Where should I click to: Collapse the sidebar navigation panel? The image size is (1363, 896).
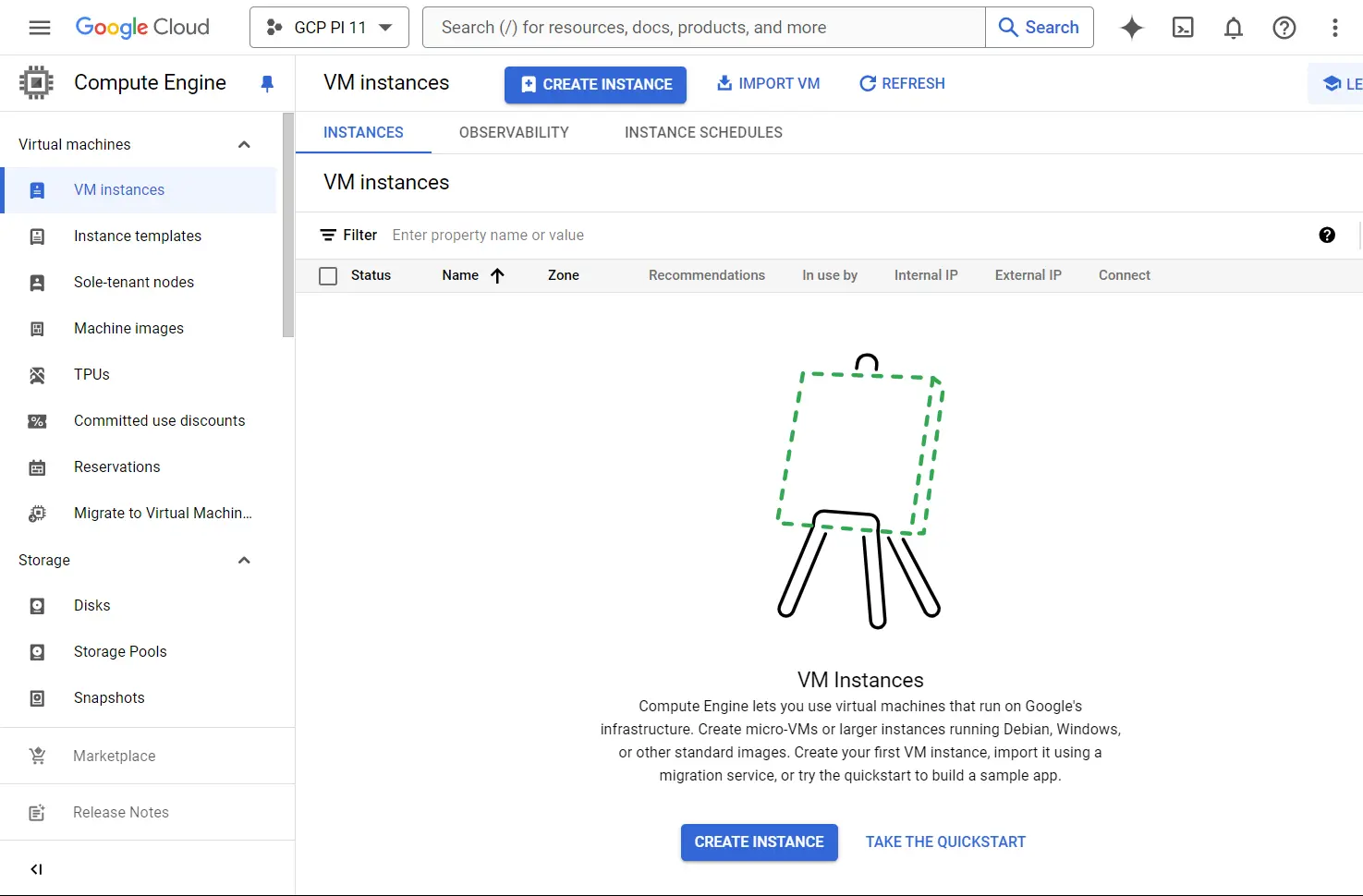tap(37, 869)
